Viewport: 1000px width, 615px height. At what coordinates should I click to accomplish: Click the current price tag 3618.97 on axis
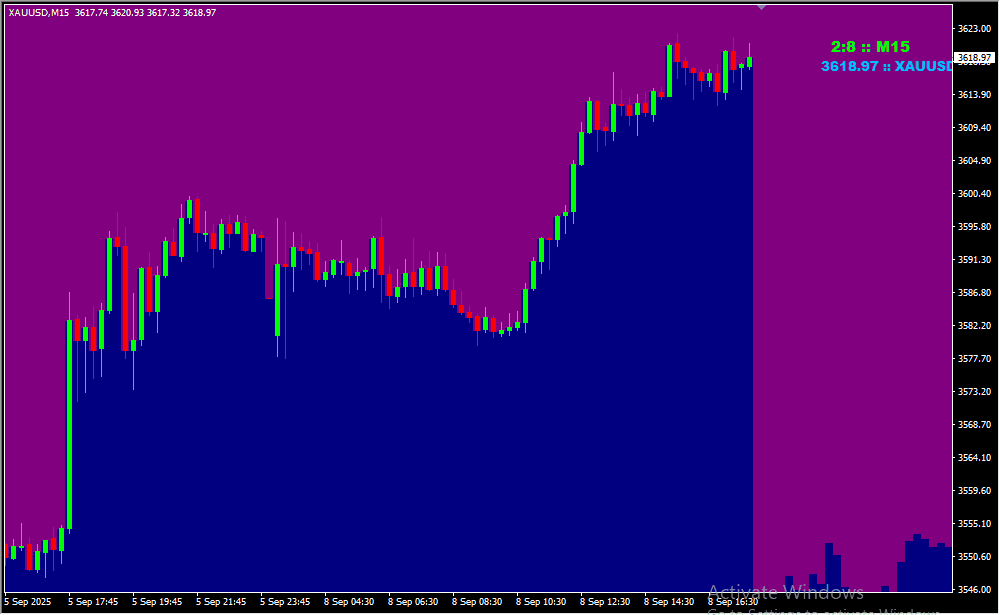click(x=973, y=58)
